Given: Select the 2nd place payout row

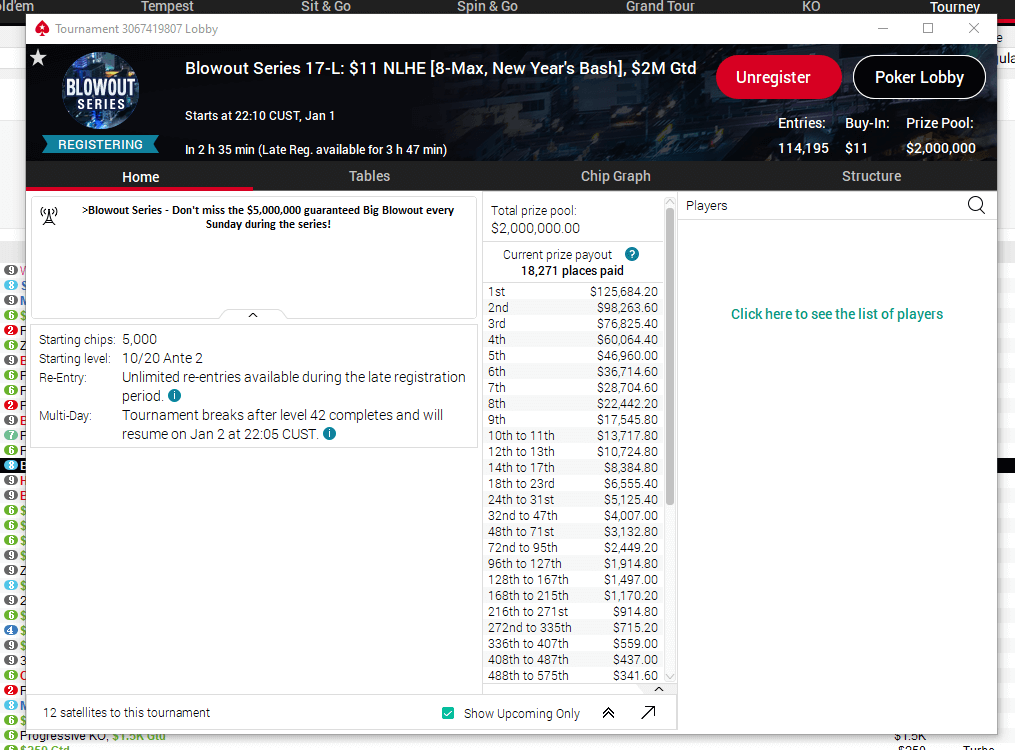Looking at the screenshot, I should 573,307.
